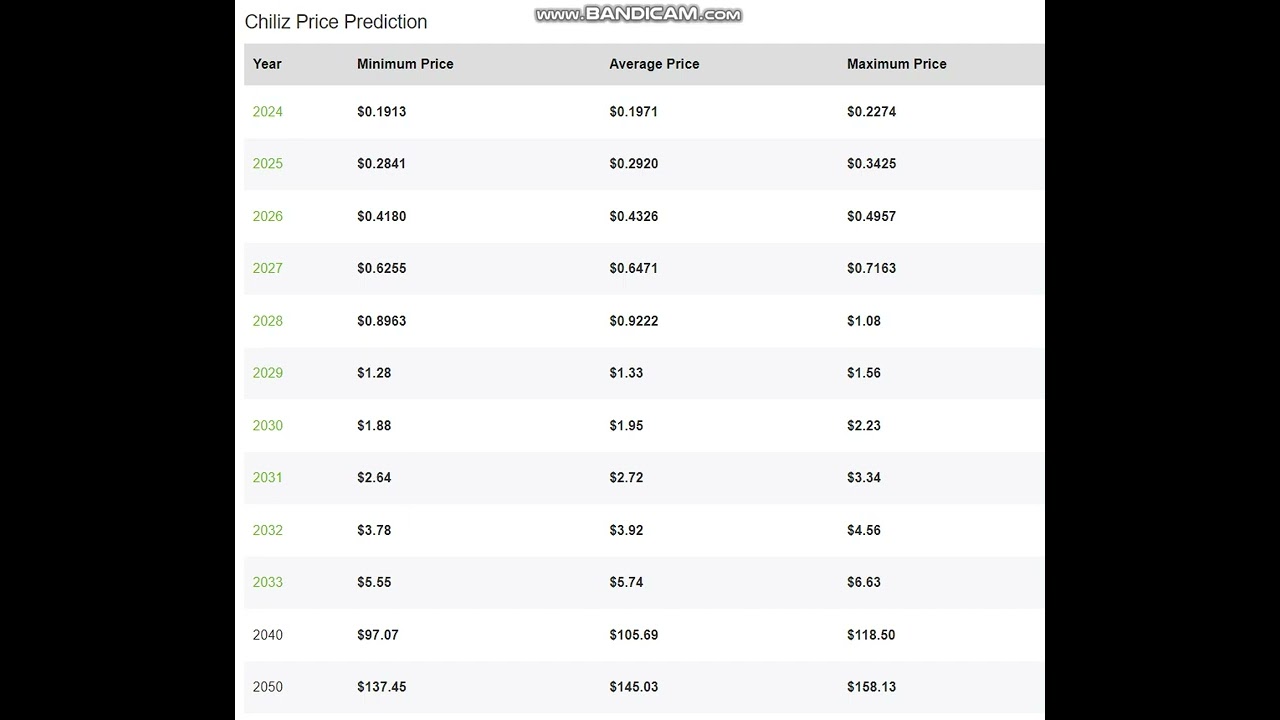Click the Chiliz Price Prediction heading
The height and width of the screenshot is (720, 1280).
tap(336, 22)
